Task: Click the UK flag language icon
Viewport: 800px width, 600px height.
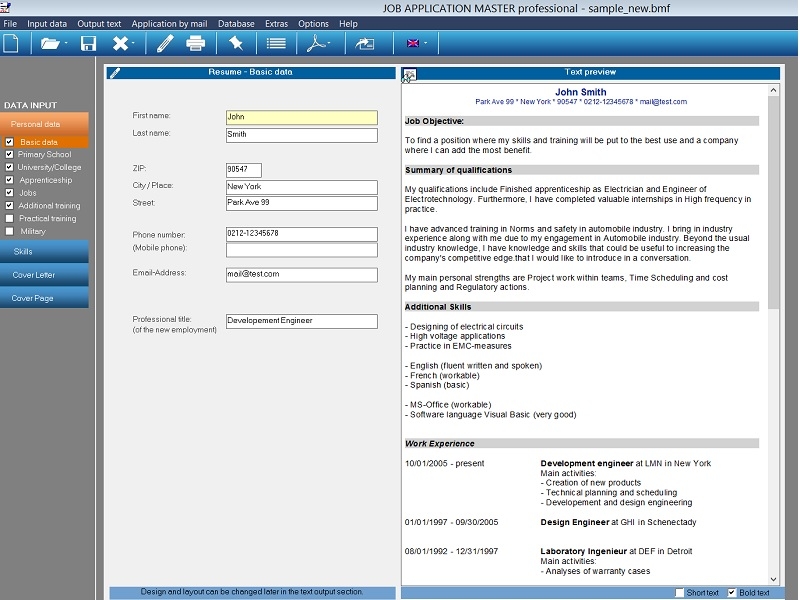Action: (413, 43)
